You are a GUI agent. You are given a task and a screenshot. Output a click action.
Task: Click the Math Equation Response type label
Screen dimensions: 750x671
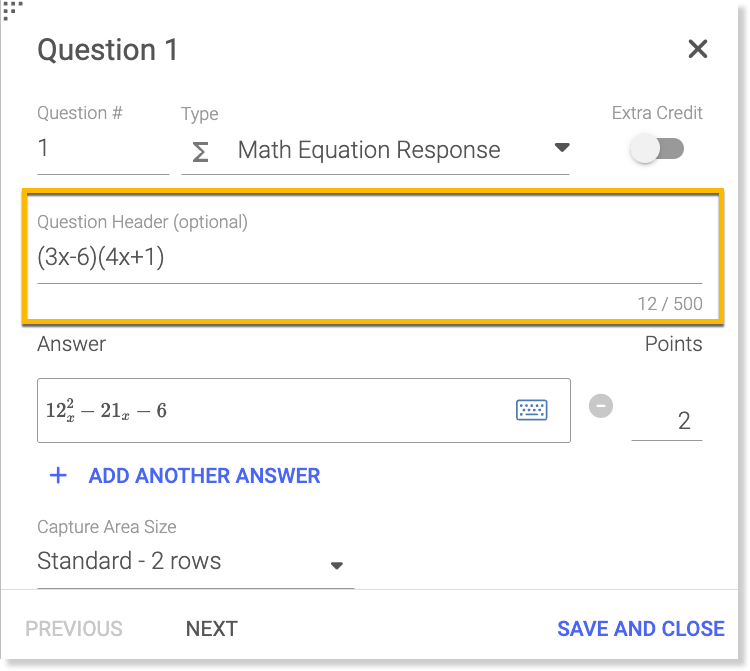(369, 150)
